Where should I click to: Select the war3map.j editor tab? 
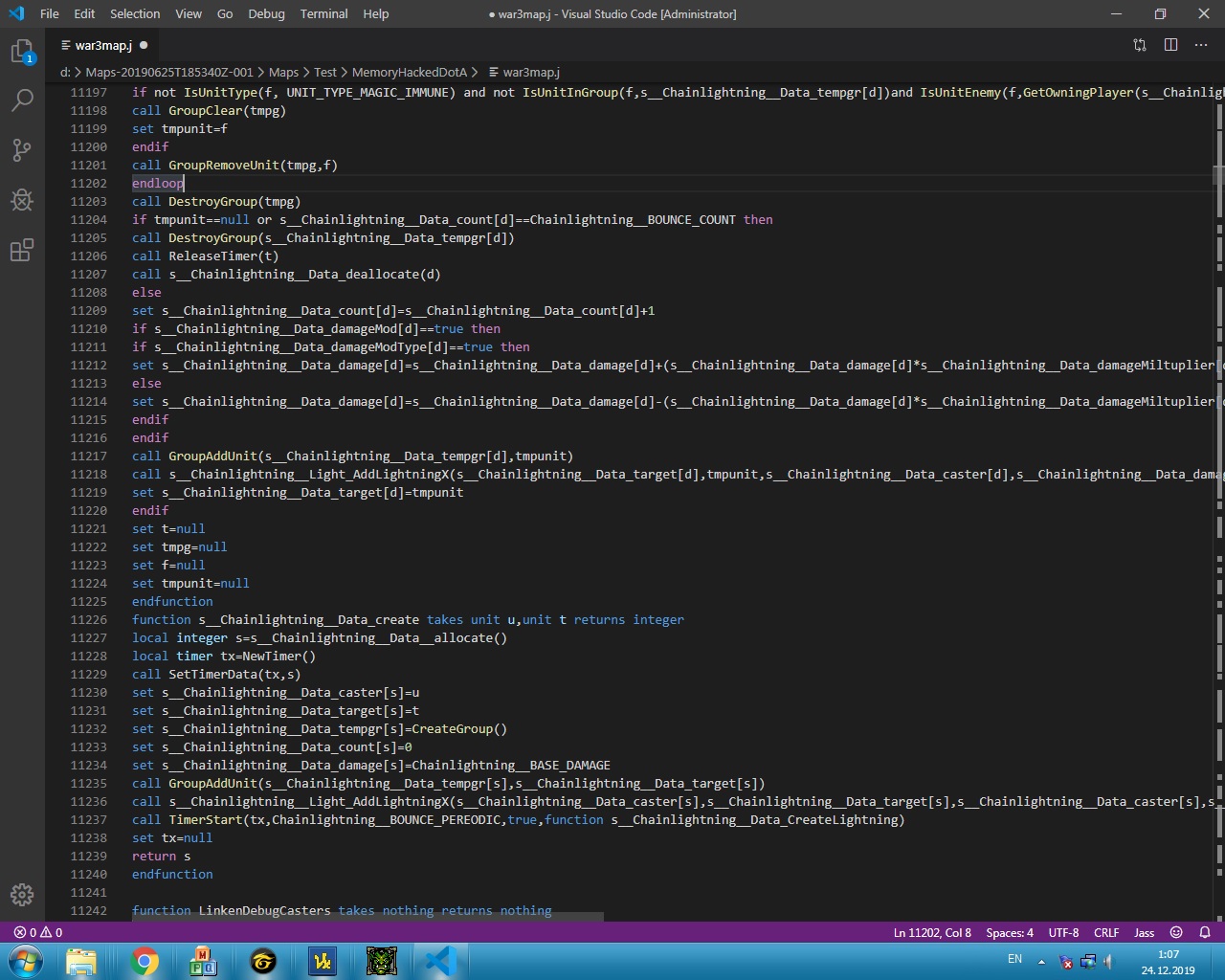[103, 45]
